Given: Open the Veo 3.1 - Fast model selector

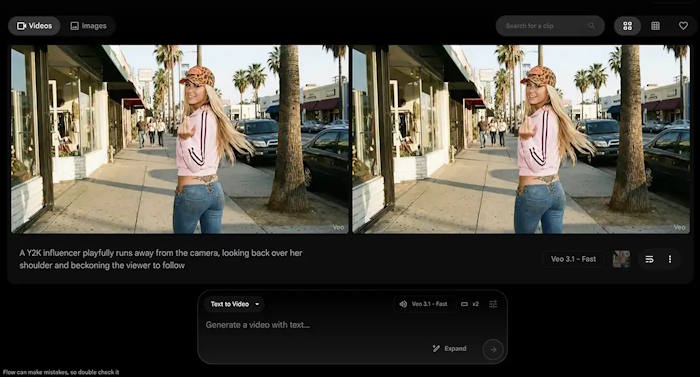Looking at the screenshot, I should [x=423, y=304].
